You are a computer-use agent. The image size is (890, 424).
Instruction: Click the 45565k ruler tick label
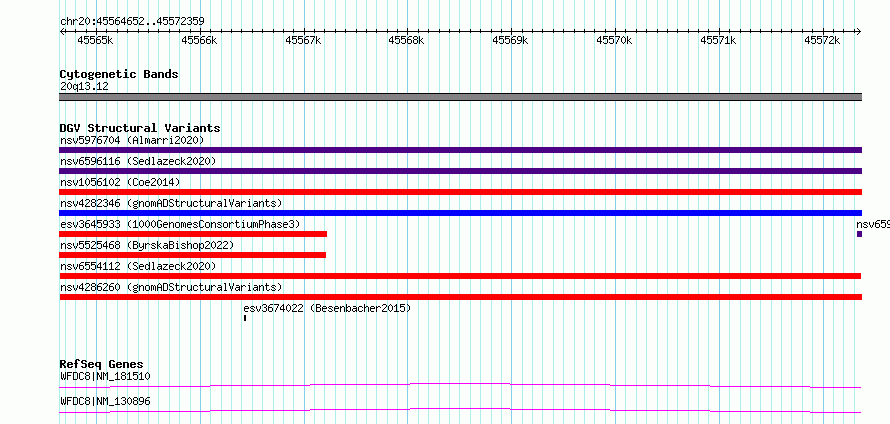[x=95, y=40]
